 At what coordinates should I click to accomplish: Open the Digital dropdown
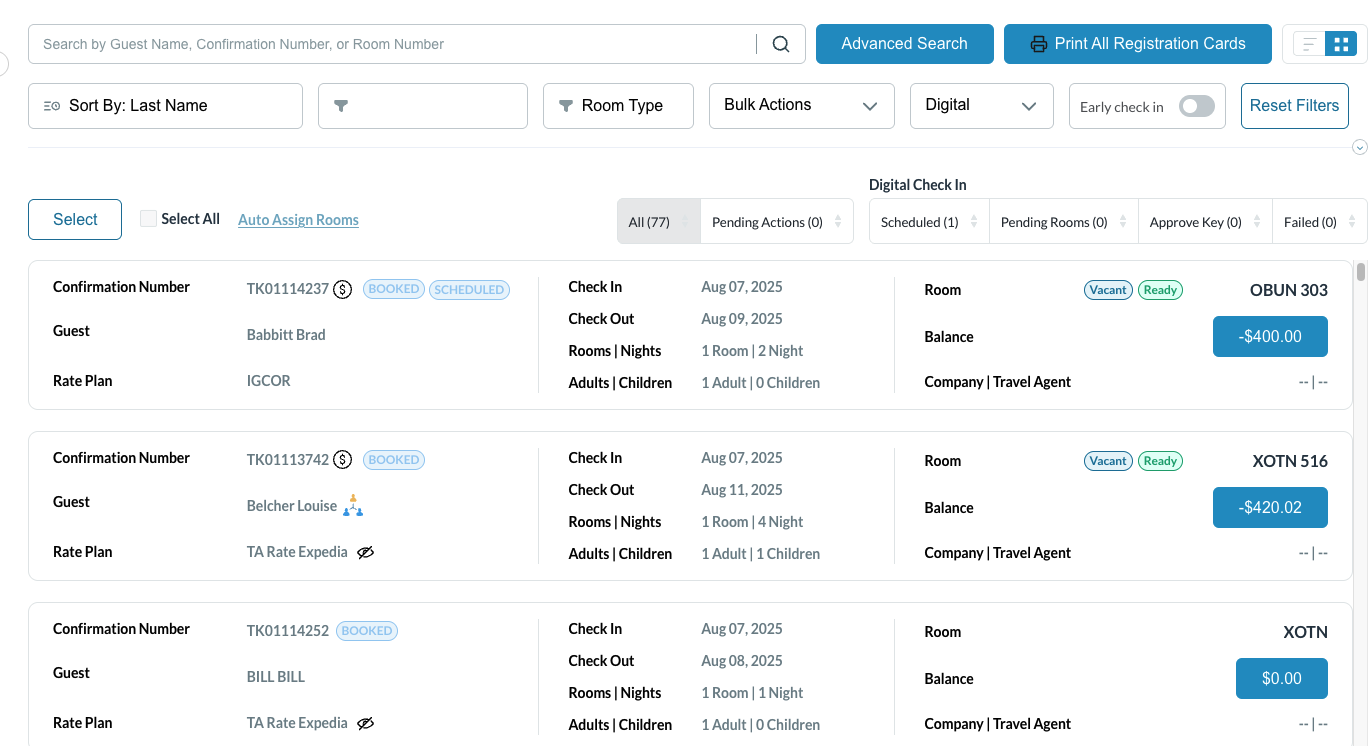tap(981, 106)
